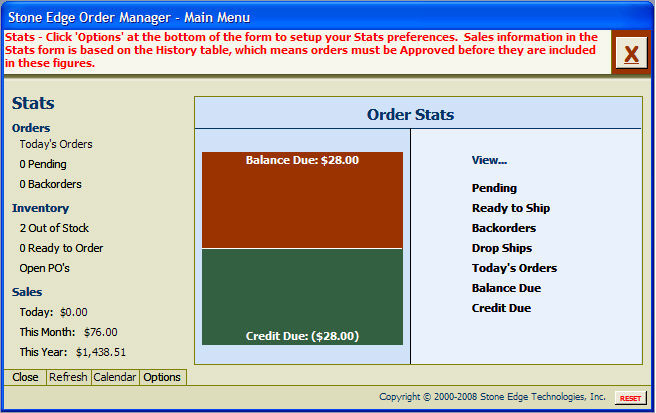
Task: Open Today's Orders in the Stats list
Action: point(56,144)
